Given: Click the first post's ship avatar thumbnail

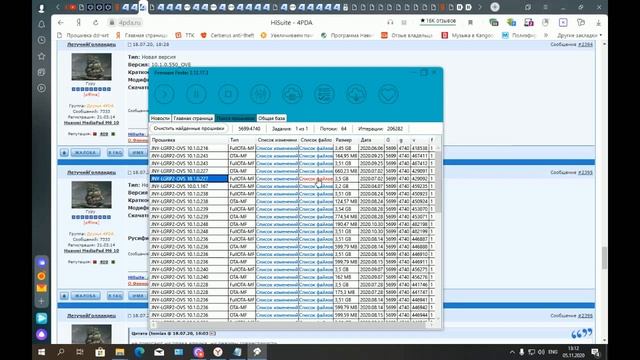Looking at the screenshot, I should (x=91, y=67).
